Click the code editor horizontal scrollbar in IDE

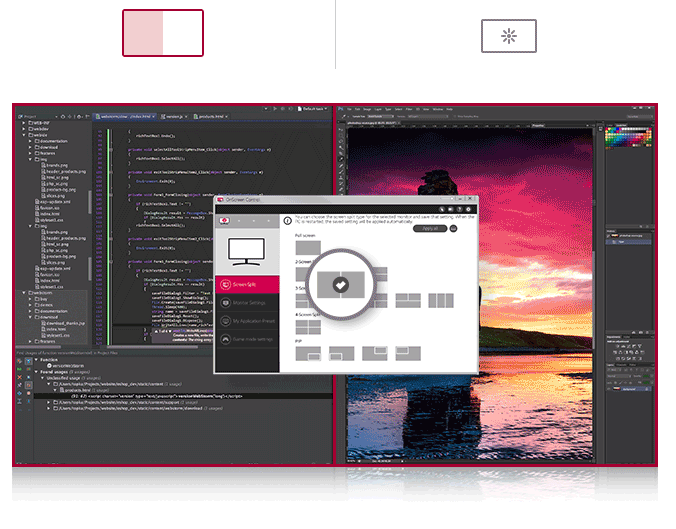153,347
